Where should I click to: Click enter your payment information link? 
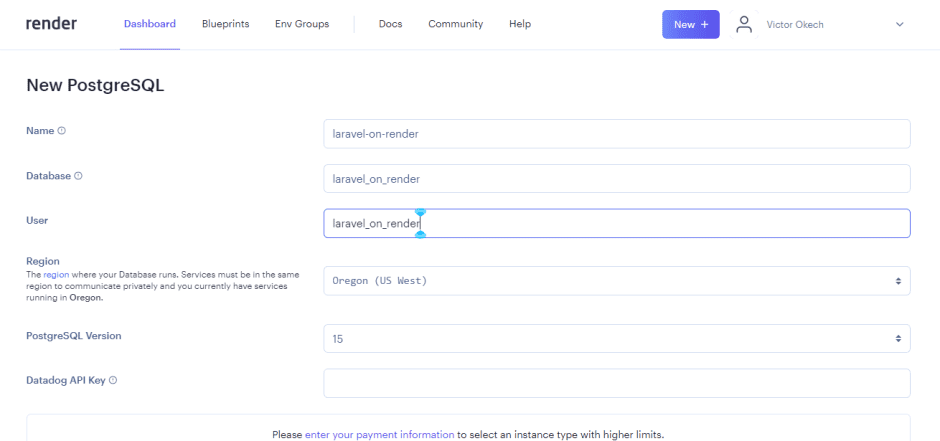click(x=379, y=434)
